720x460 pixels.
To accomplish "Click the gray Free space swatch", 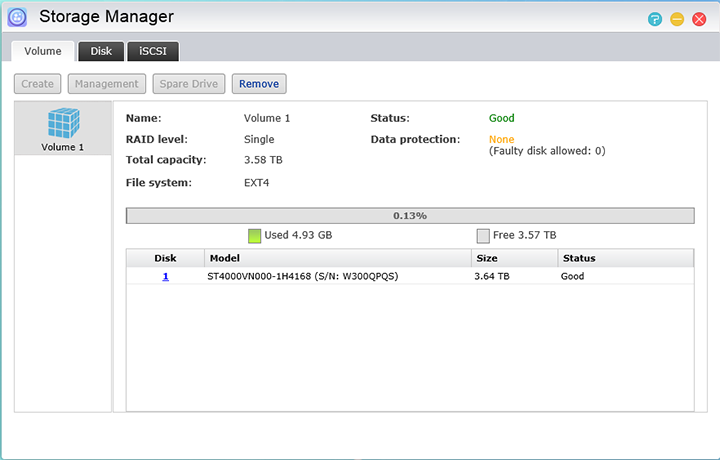I will pyautogui.click(x=483, y=235).
